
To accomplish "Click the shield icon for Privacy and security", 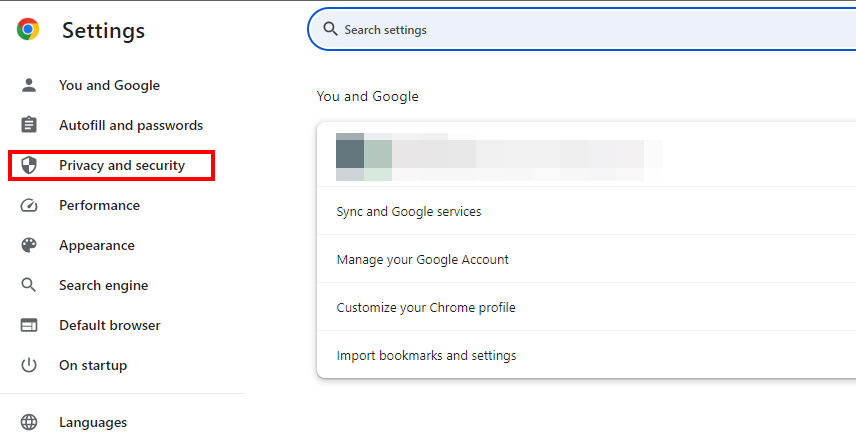I will pos(28,165).
